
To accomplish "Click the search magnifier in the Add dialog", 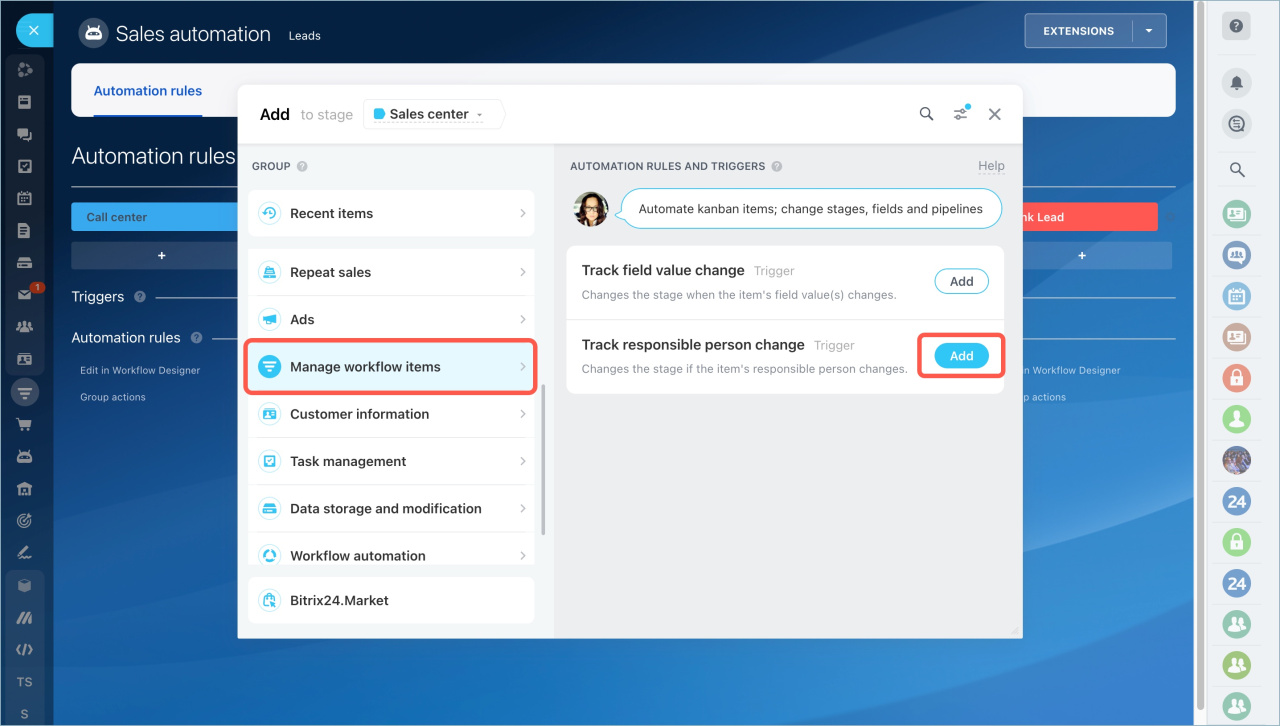I will click(926, 114).
